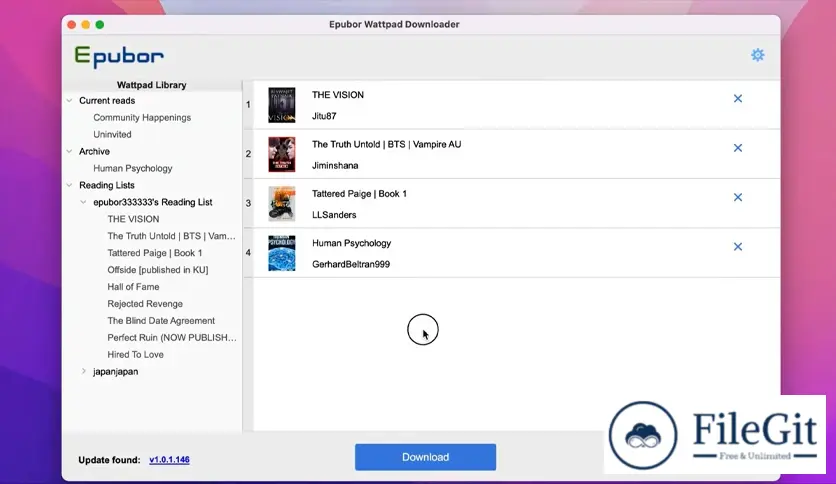Image resolution: width=836 pixels, height=484 pixels.
Task: Select The Truth Untold sidebar entry
Action: [x=171, y=236]
